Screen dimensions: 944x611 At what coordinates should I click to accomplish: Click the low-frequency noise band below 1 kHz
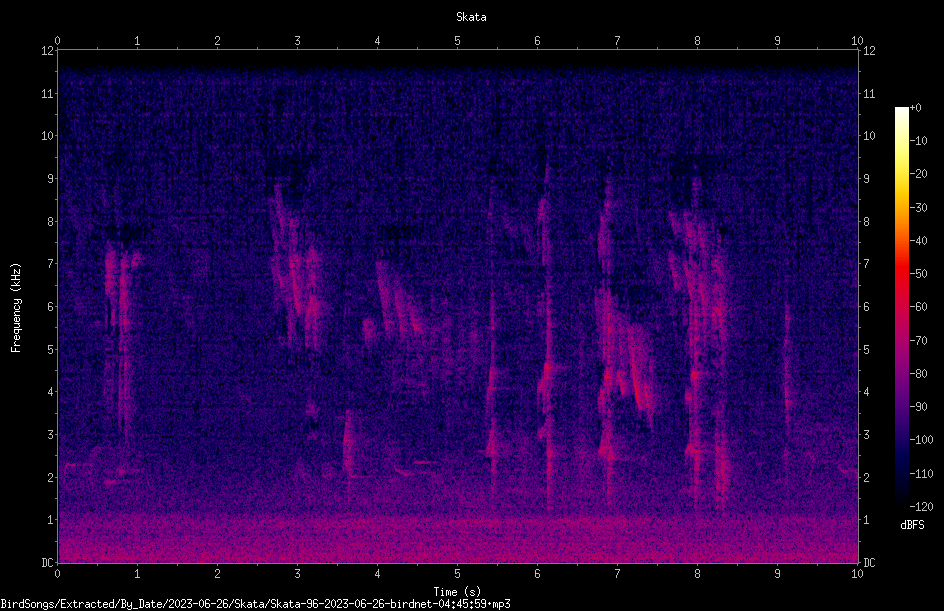(x=458, y=541)
